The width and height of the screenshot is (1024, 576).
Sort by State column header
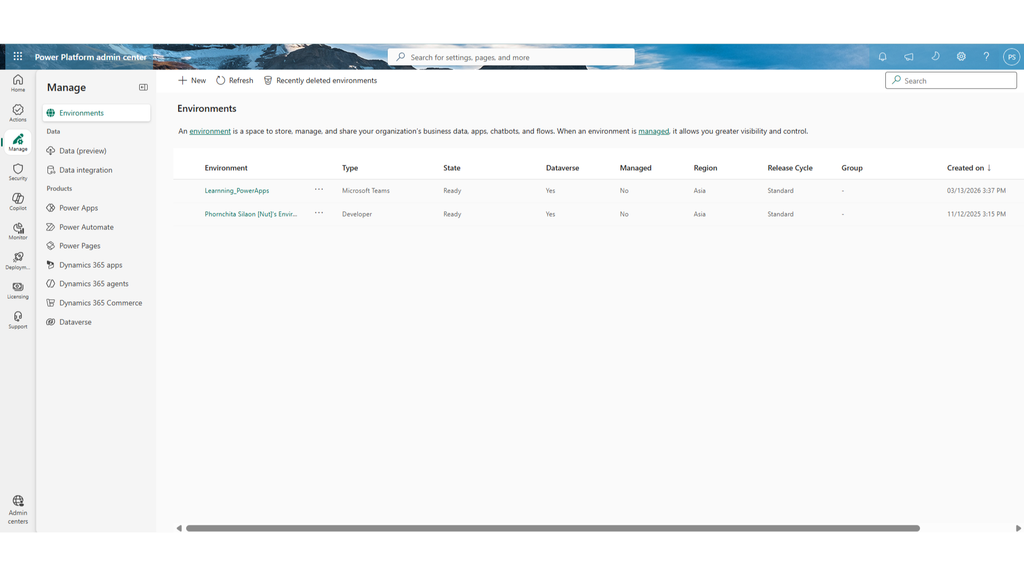(x=452, y=168)
